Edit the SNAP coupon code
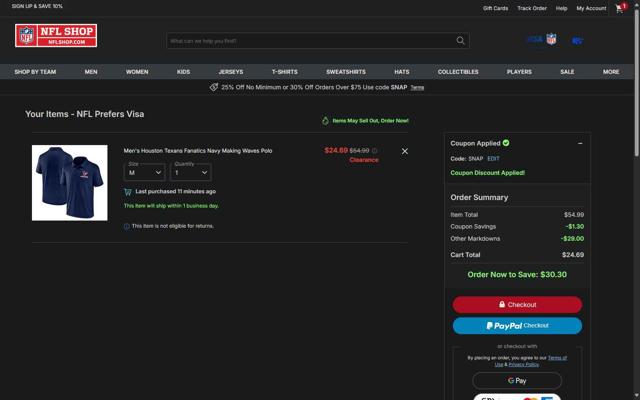Image resolution: width=640 pixels, height=400 pixels. [x=493, y=159]
